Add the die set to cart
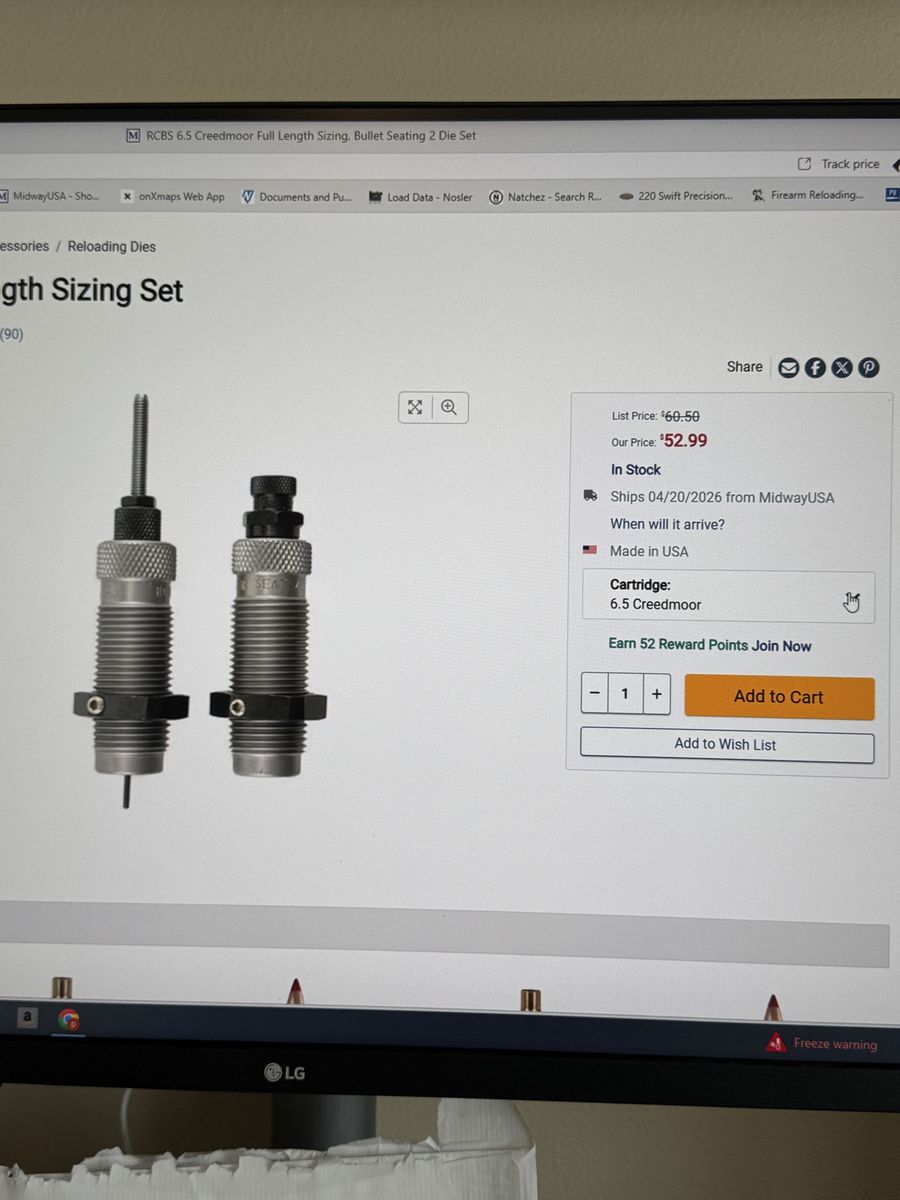 (779, 697)
